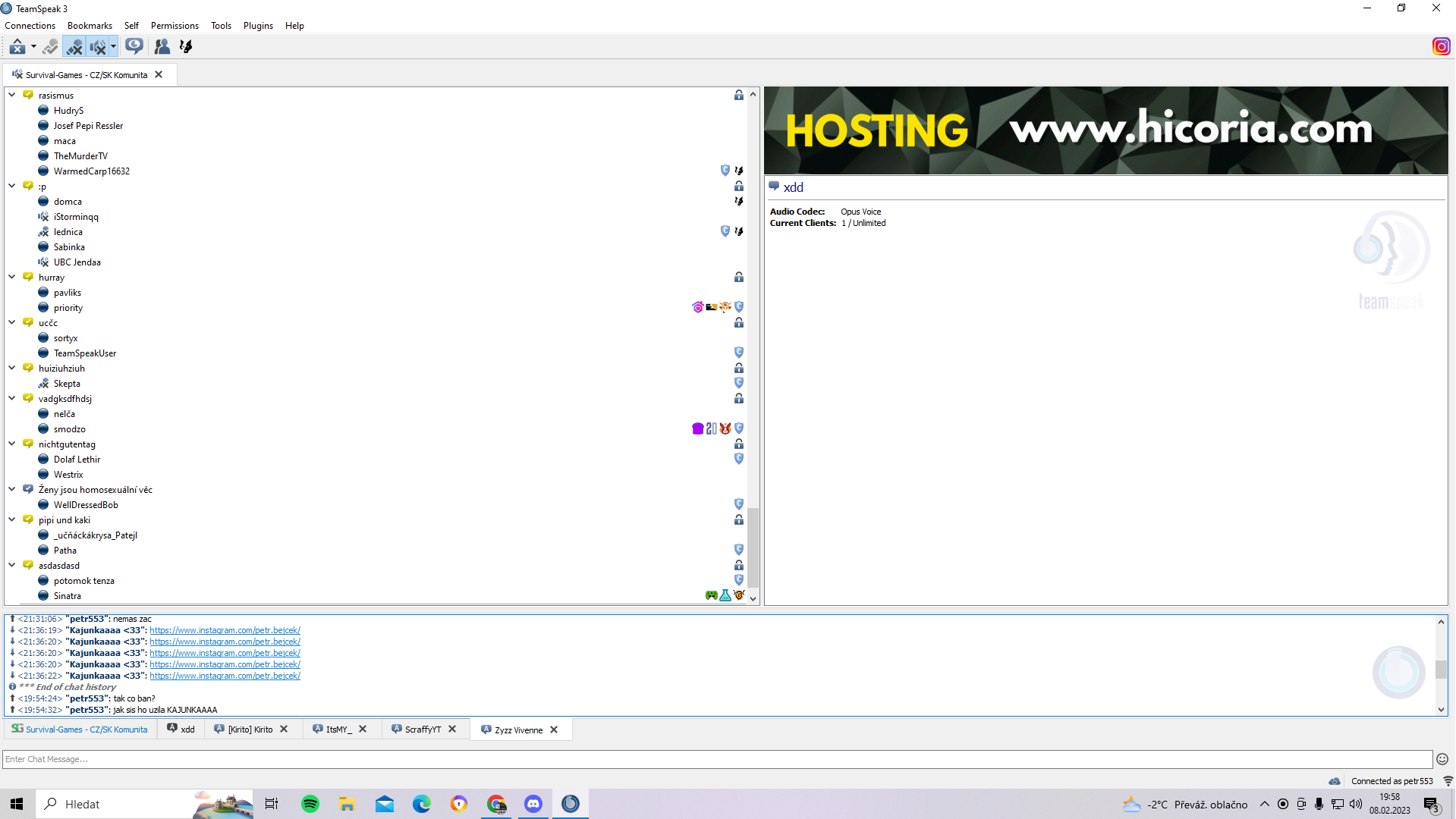Open the Subscribe to channels eye icon
Viewport: 1456px width, 819px height.
134,47
